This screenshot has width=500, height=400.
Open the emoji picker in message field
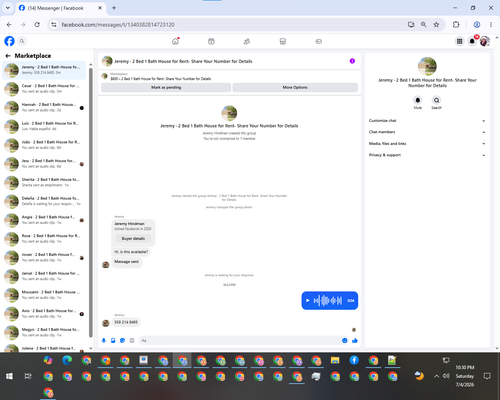345,340
